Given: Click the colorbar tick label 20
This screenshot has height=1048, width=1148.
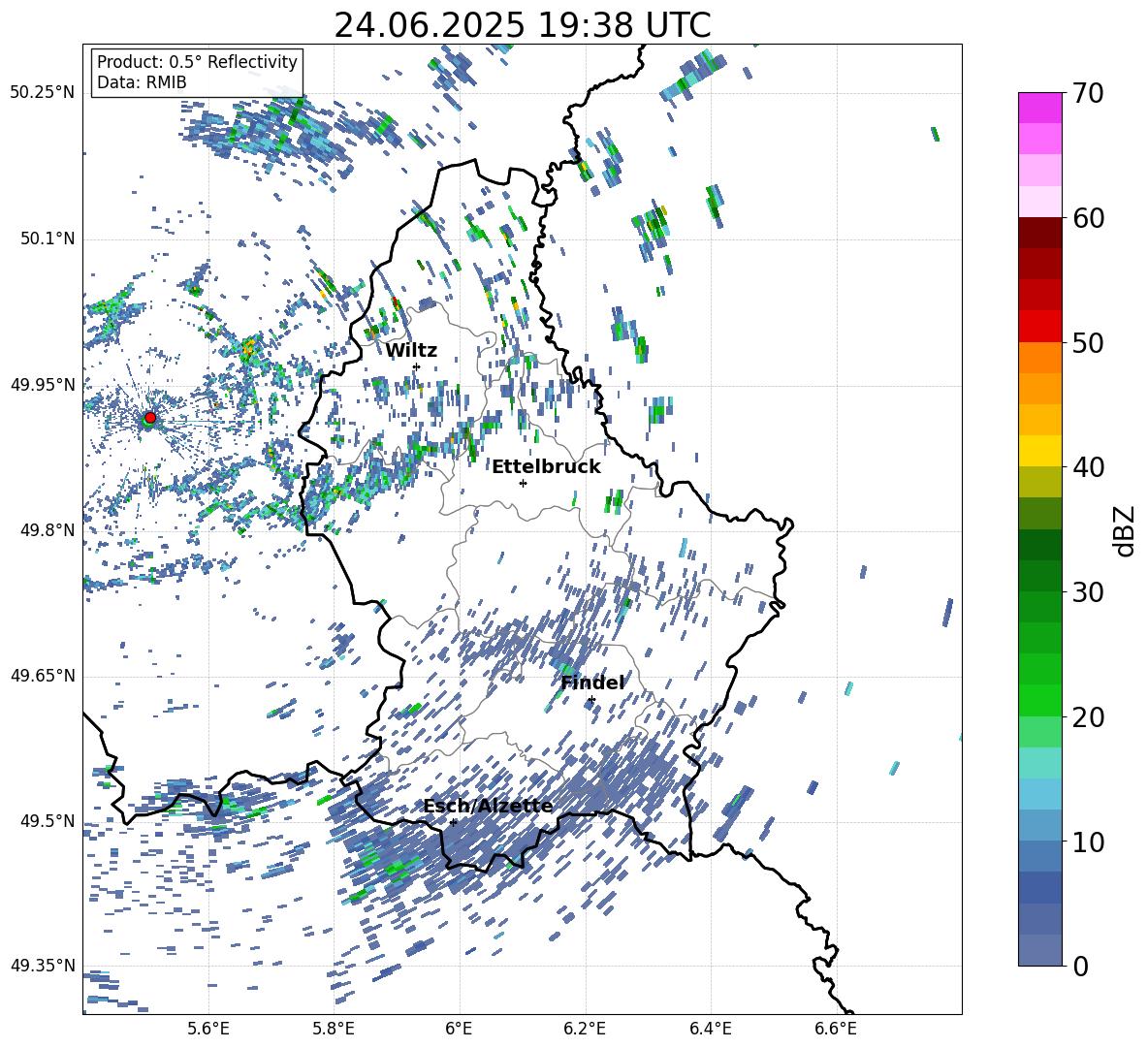Looking at the screenshot, I should pyautogui.click(x=1087, y=717).
